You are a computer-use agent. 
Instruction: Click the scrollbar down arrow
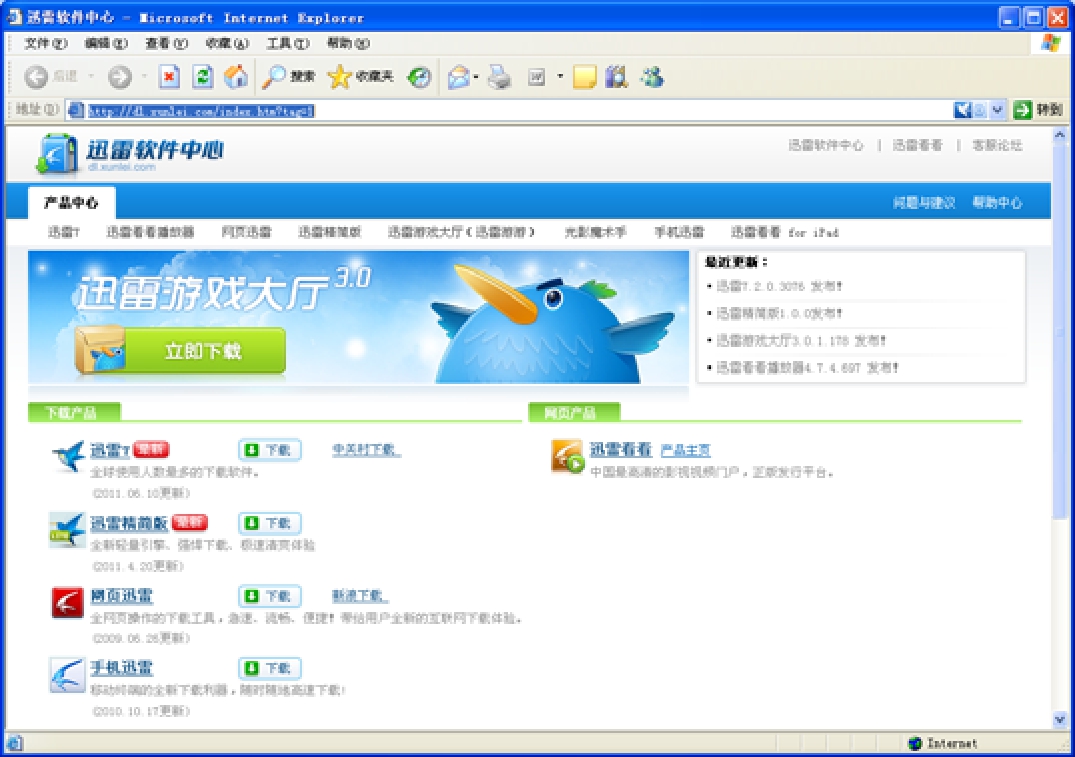[x=1059, y=720]
